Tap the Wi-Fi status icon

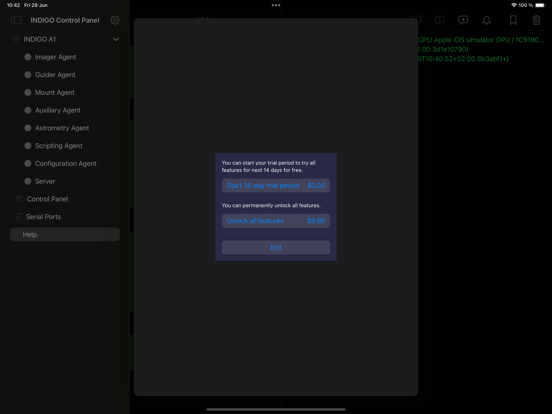[x=514, y=5]
